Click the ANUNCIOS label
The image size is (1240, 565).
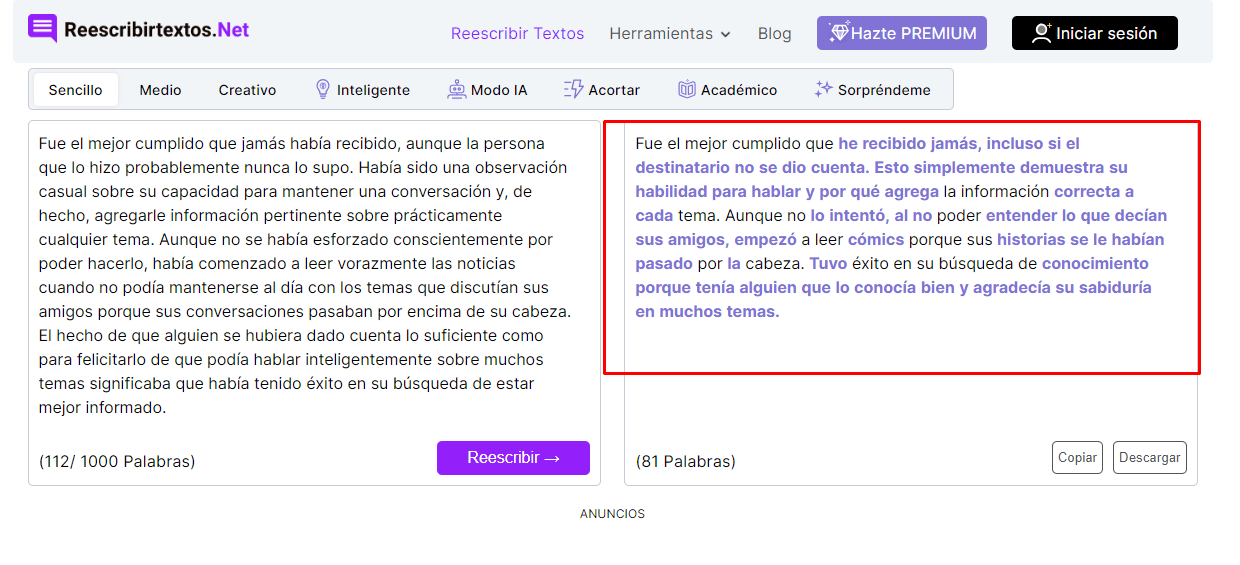coord(612,514)
